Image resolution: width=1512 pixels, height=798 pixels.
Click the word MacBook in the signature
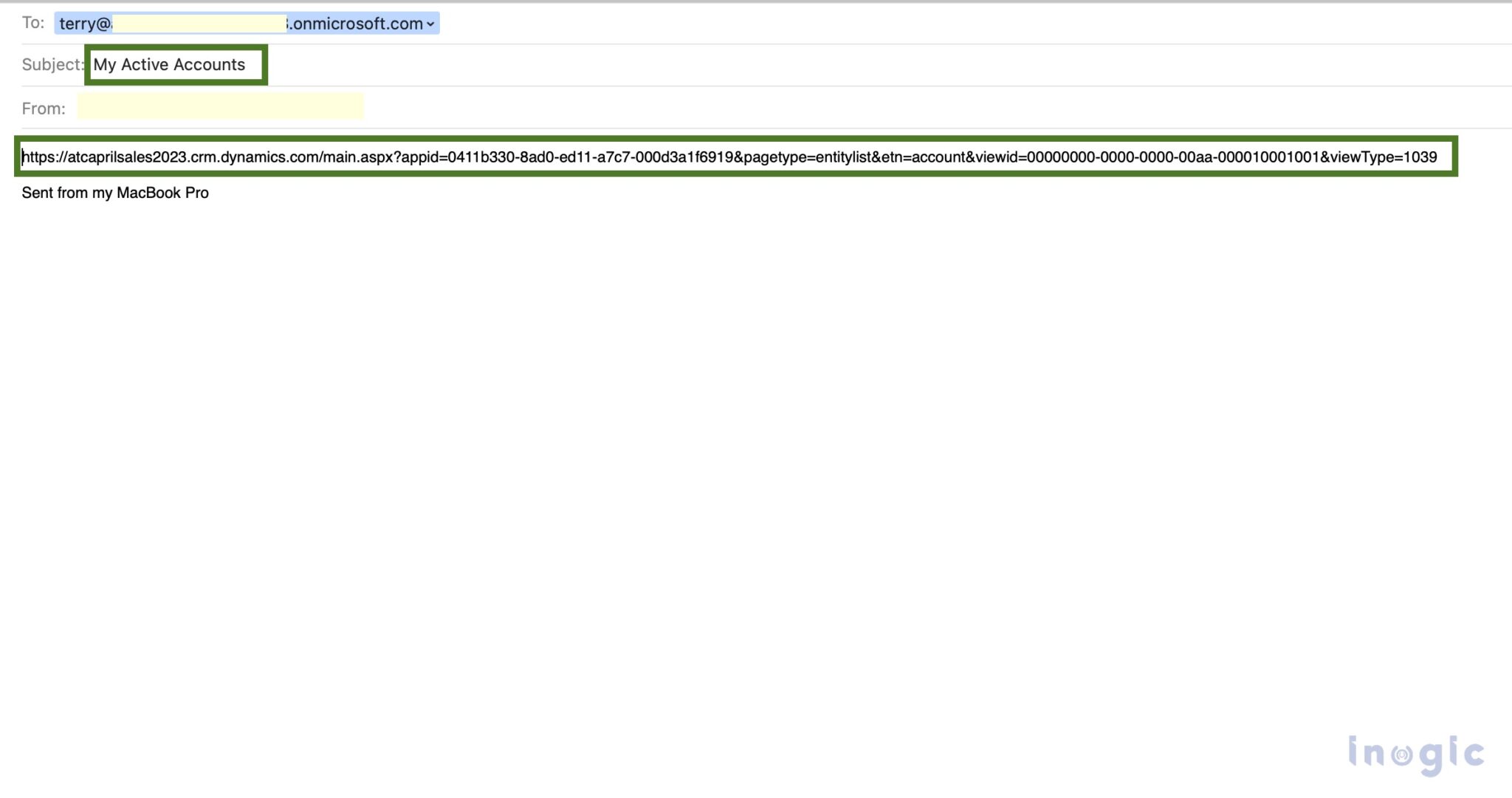coord(148,193)
